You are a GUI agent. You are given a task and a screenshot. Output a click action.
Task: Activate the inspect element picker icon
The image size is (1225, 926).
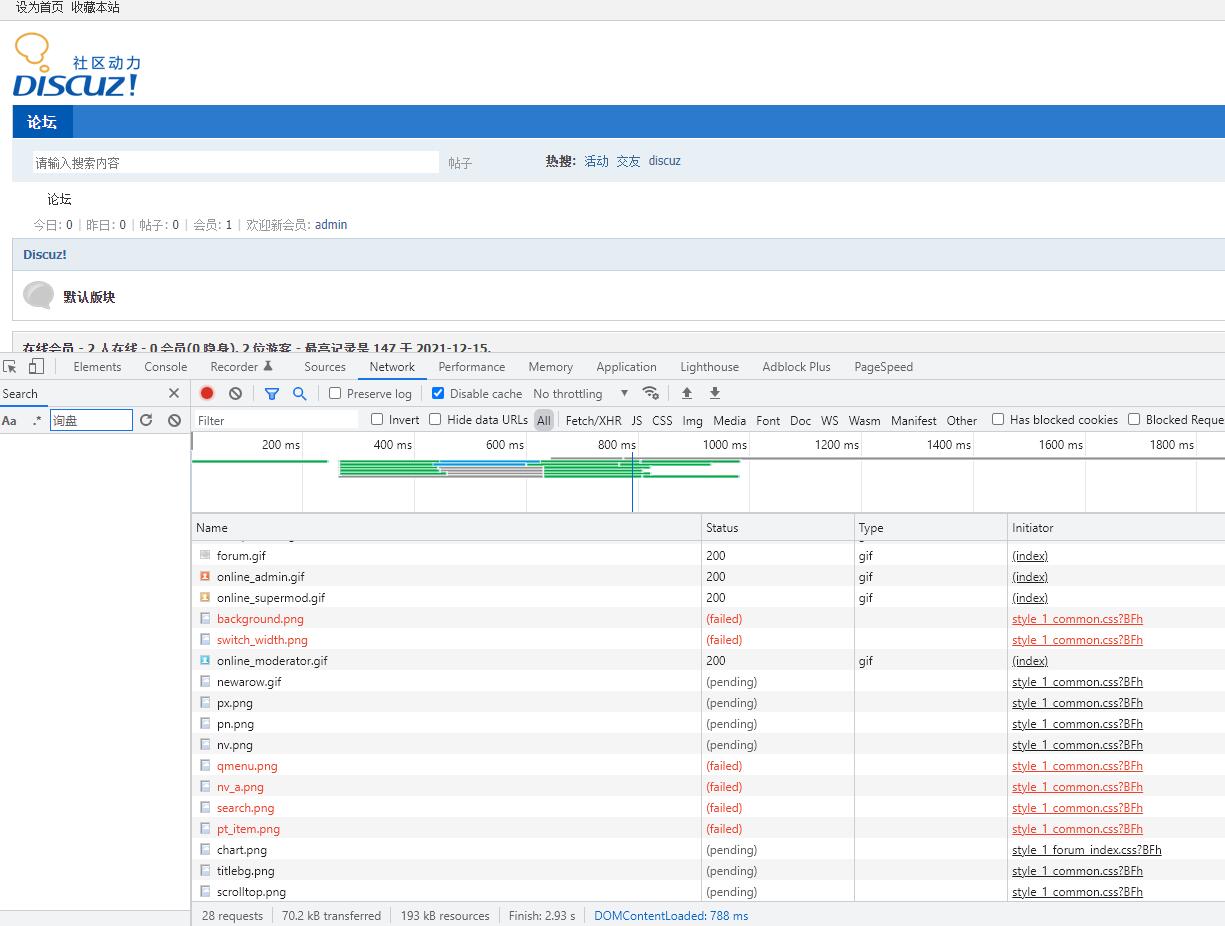[10, 367]
